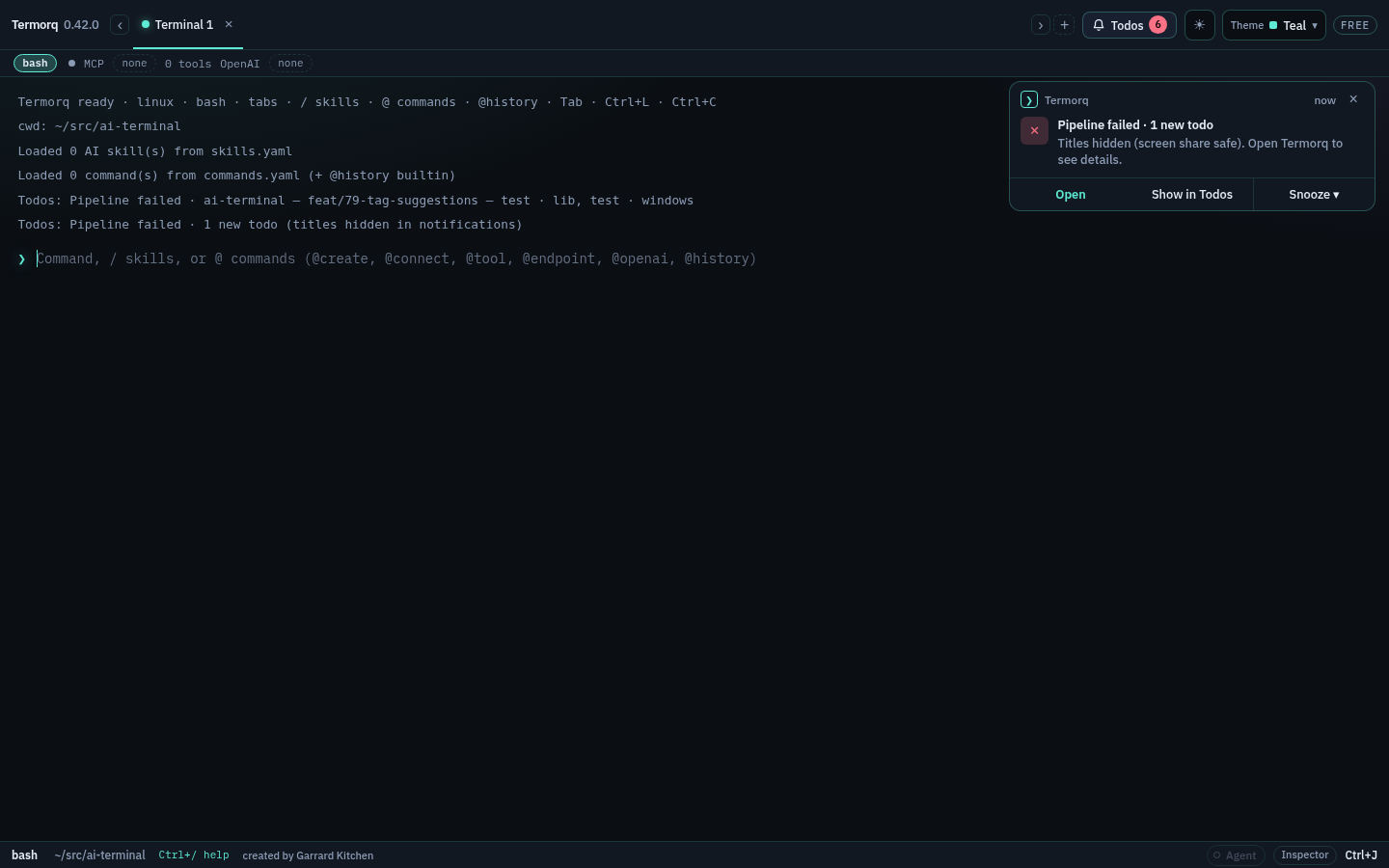
Task: Click the status bar path ~/src/ai-terminal
Action: coord(100,855)
